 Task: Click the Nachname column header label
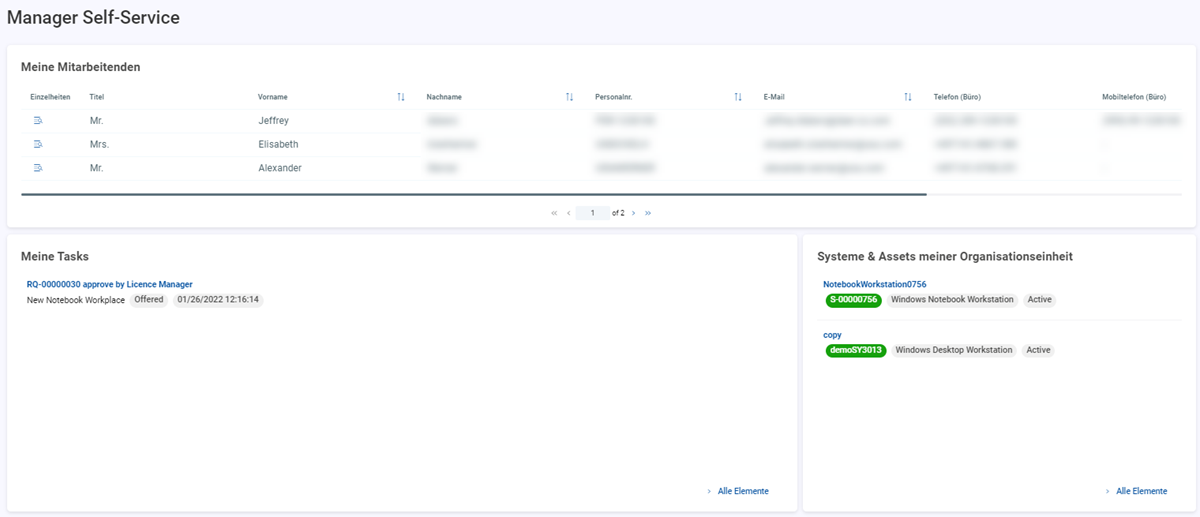point(444,97)
